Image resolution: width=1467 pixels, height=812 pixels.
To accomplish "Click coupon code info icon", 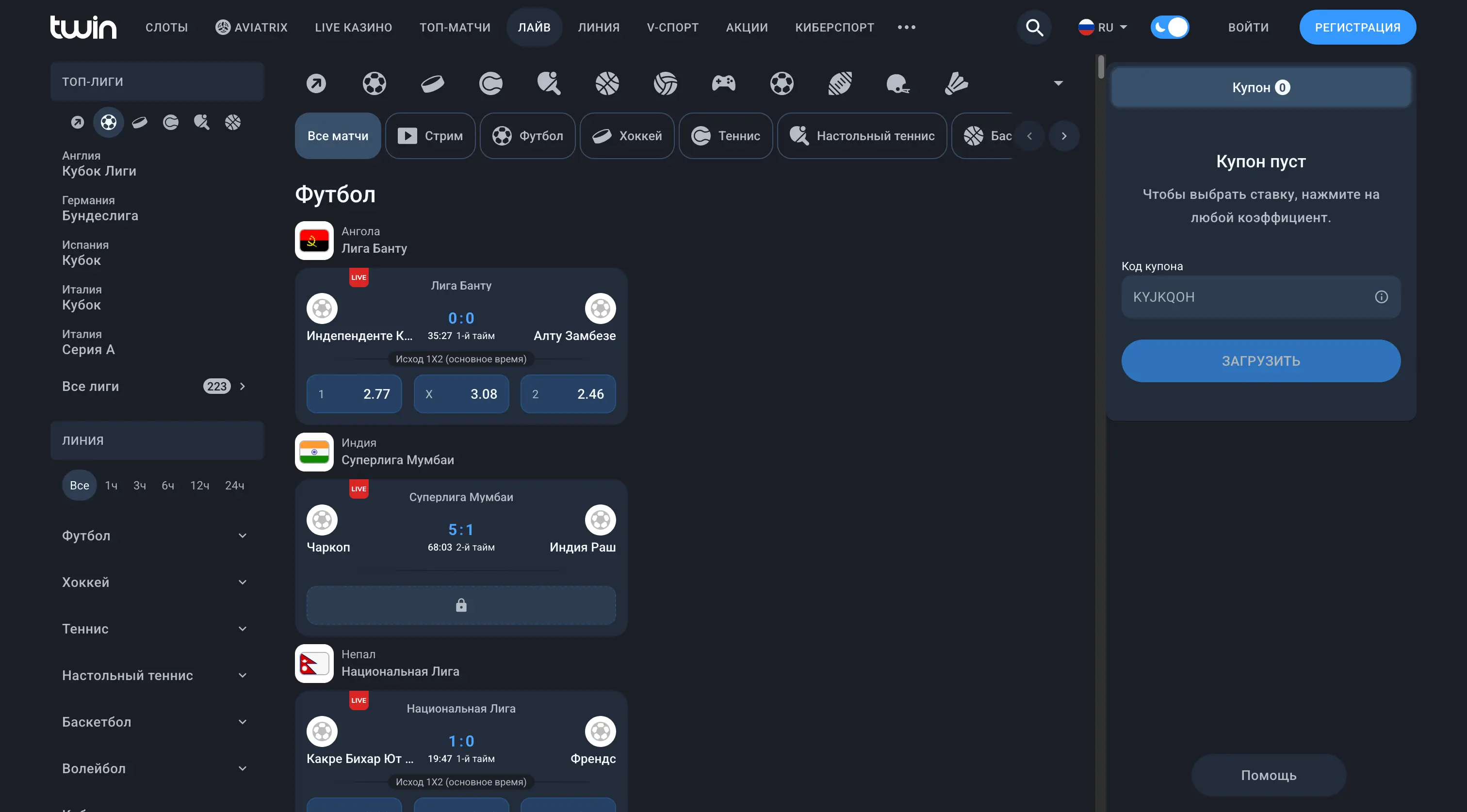I will click(x=1381, y=297).
